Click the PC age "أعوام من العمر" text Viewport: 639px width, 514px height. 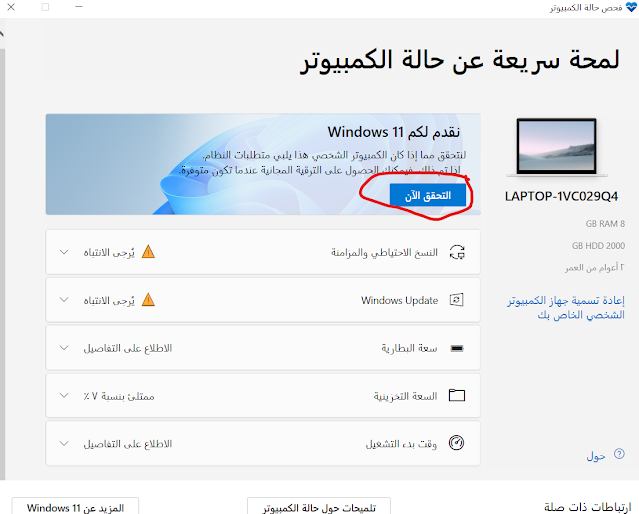click(x=595, y=267)
